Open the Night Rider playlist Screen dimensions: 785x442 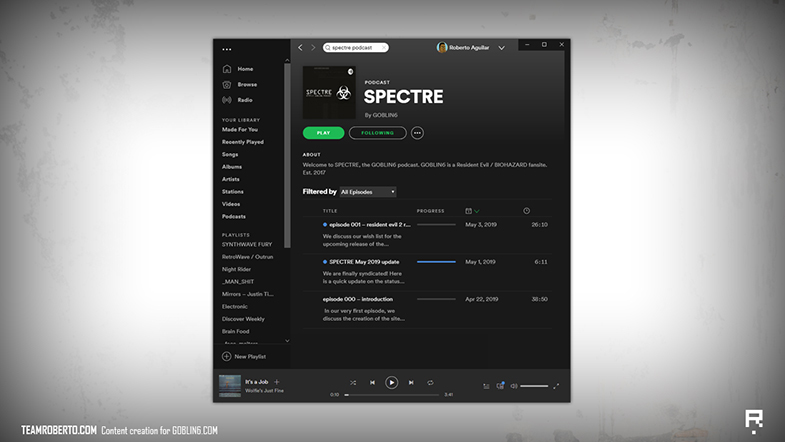236,269
